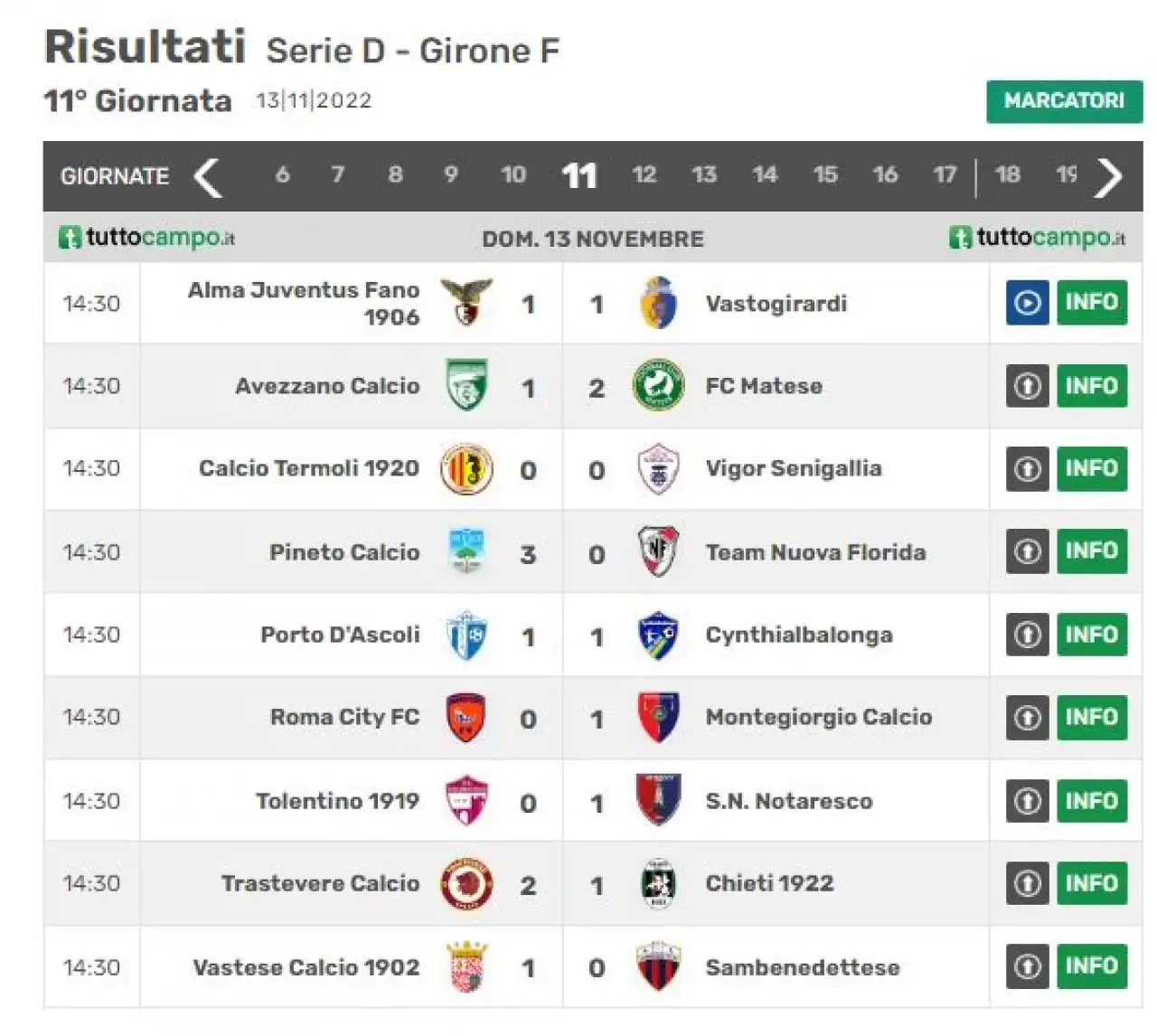
Task: Open the Vigor Senigallia team link
Action: pos(793,468)
